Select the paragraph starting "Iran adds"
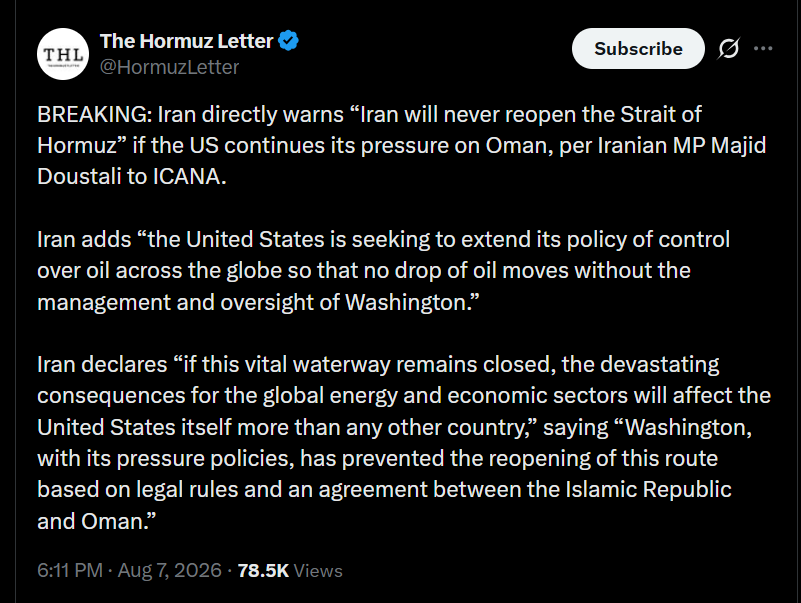The width and height of the screenshot is (801, 603). pyautogui.click(x=383, y=271)
